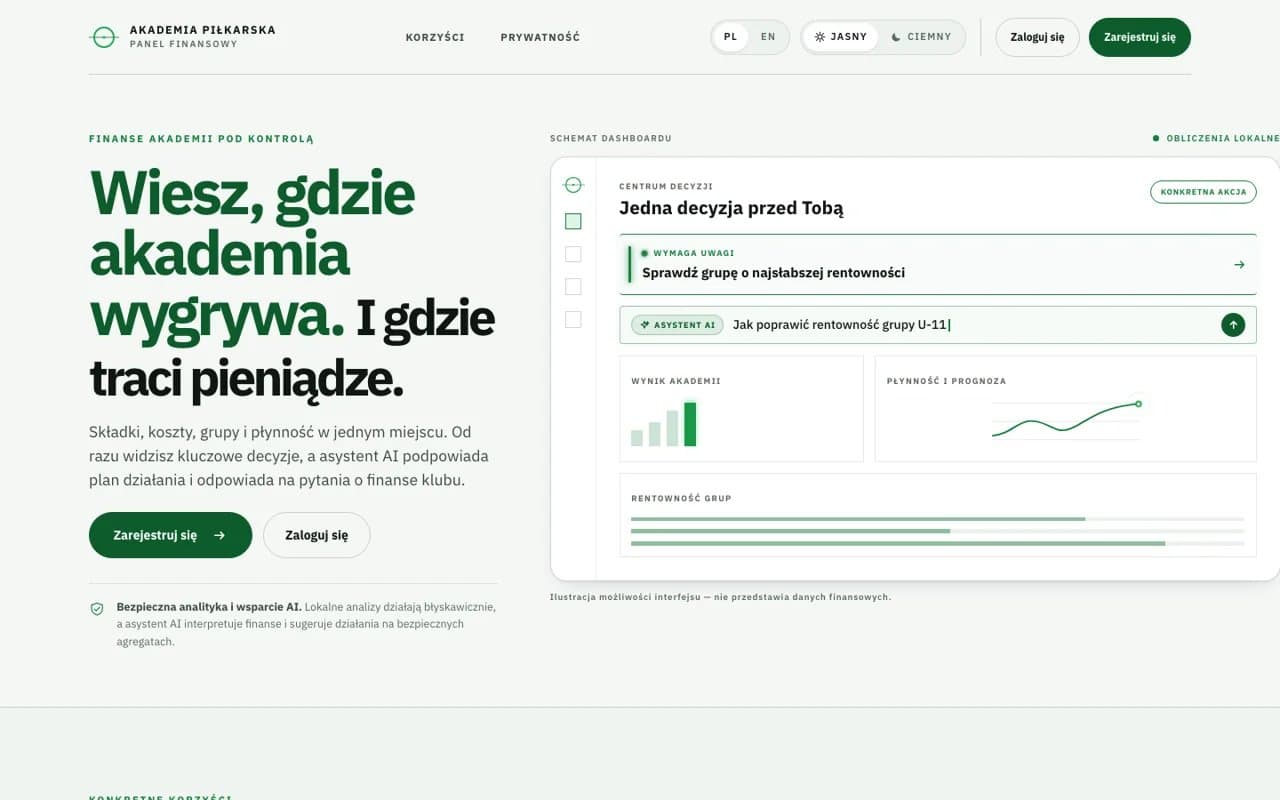Open the Płynność i prognoza line chart
Image resolution: width=1280 pixels, height=800 pixels.
tap(1066, 408)
